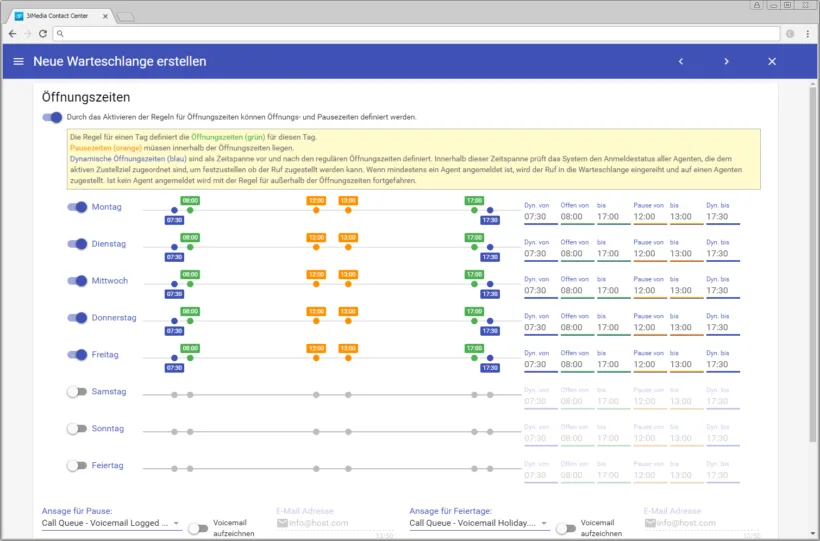Edit Montag Dyn. von 07:30 field
The image size is (820, 541).
(541, 217)
